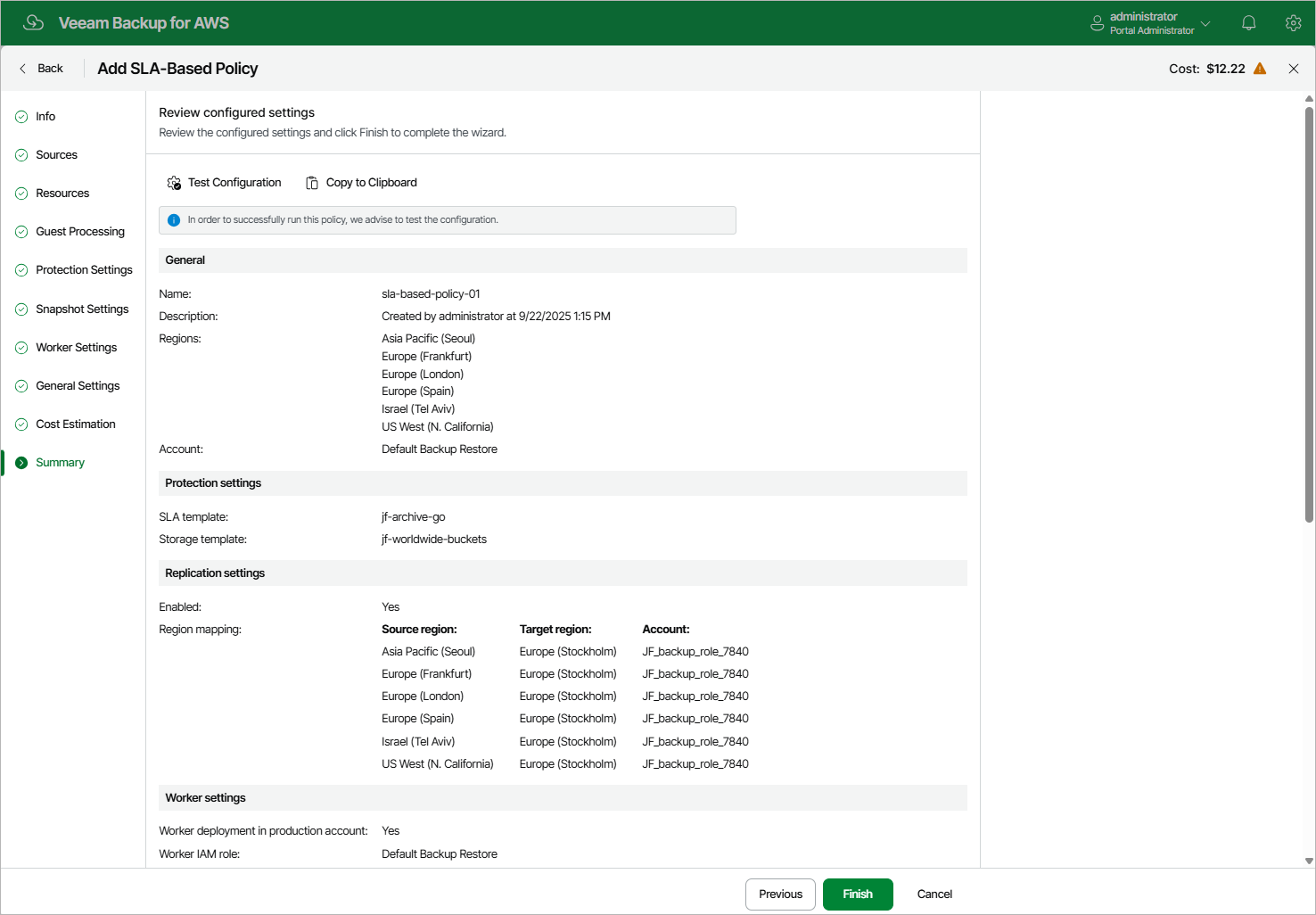Jump to the Guest Processing step
This screenshot has width=1316, height=915.
(79, 232)
